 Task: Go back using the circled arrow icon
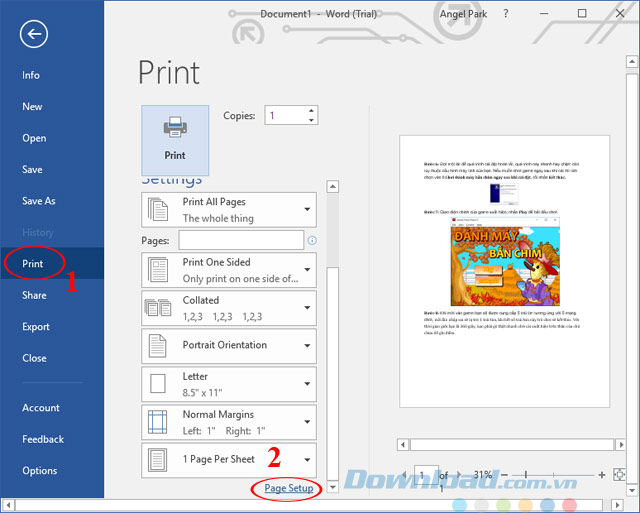pyautogui.click(x=33, y=34)
